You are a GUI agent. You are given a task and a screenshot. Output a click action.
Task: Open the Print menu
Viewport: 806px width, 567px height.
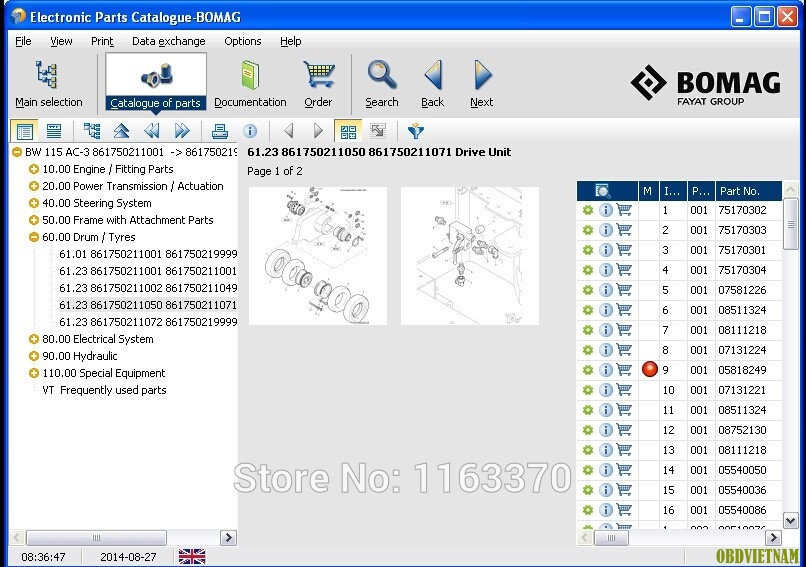pyautogui.click(x=102, y=41)
